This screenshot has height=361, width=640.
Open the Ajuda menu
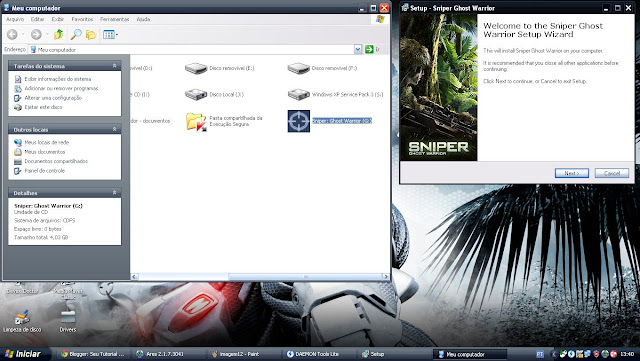[143, 19]
